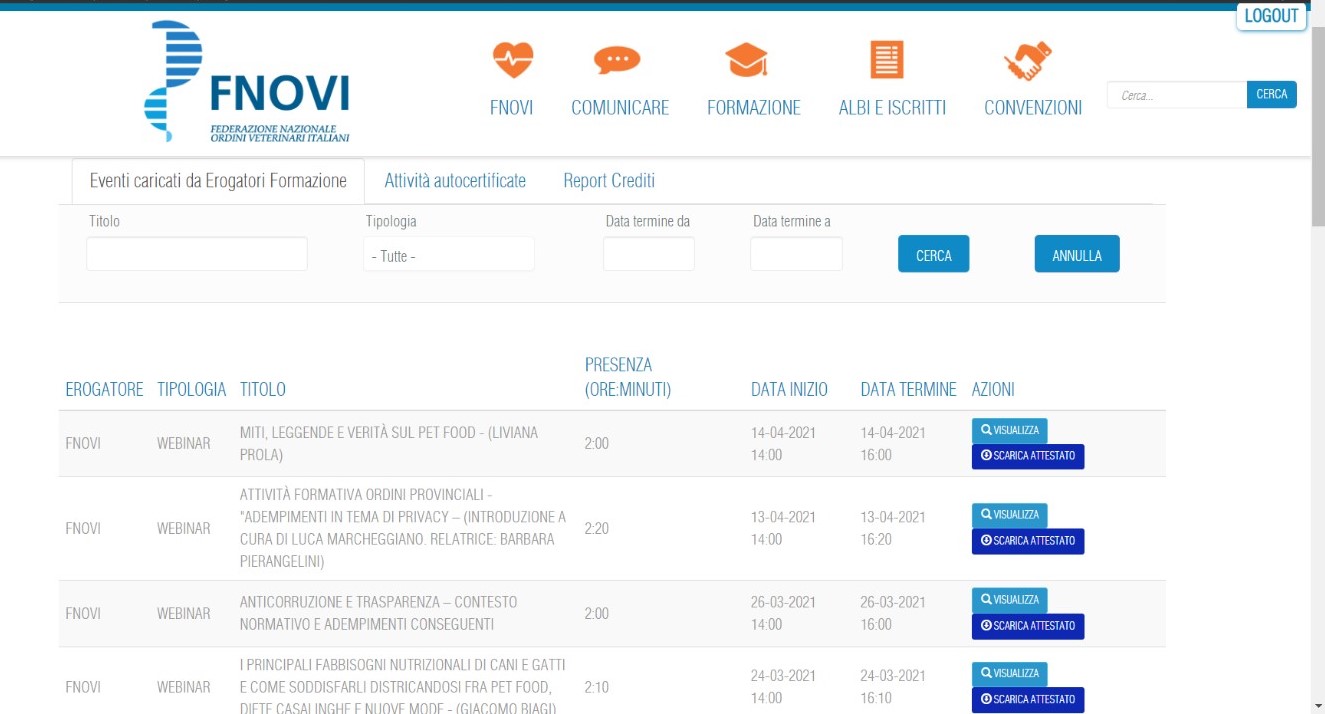1325x714 pixels.
Task: Open the Report Crediti tab
Action: (x=609, y=181)
